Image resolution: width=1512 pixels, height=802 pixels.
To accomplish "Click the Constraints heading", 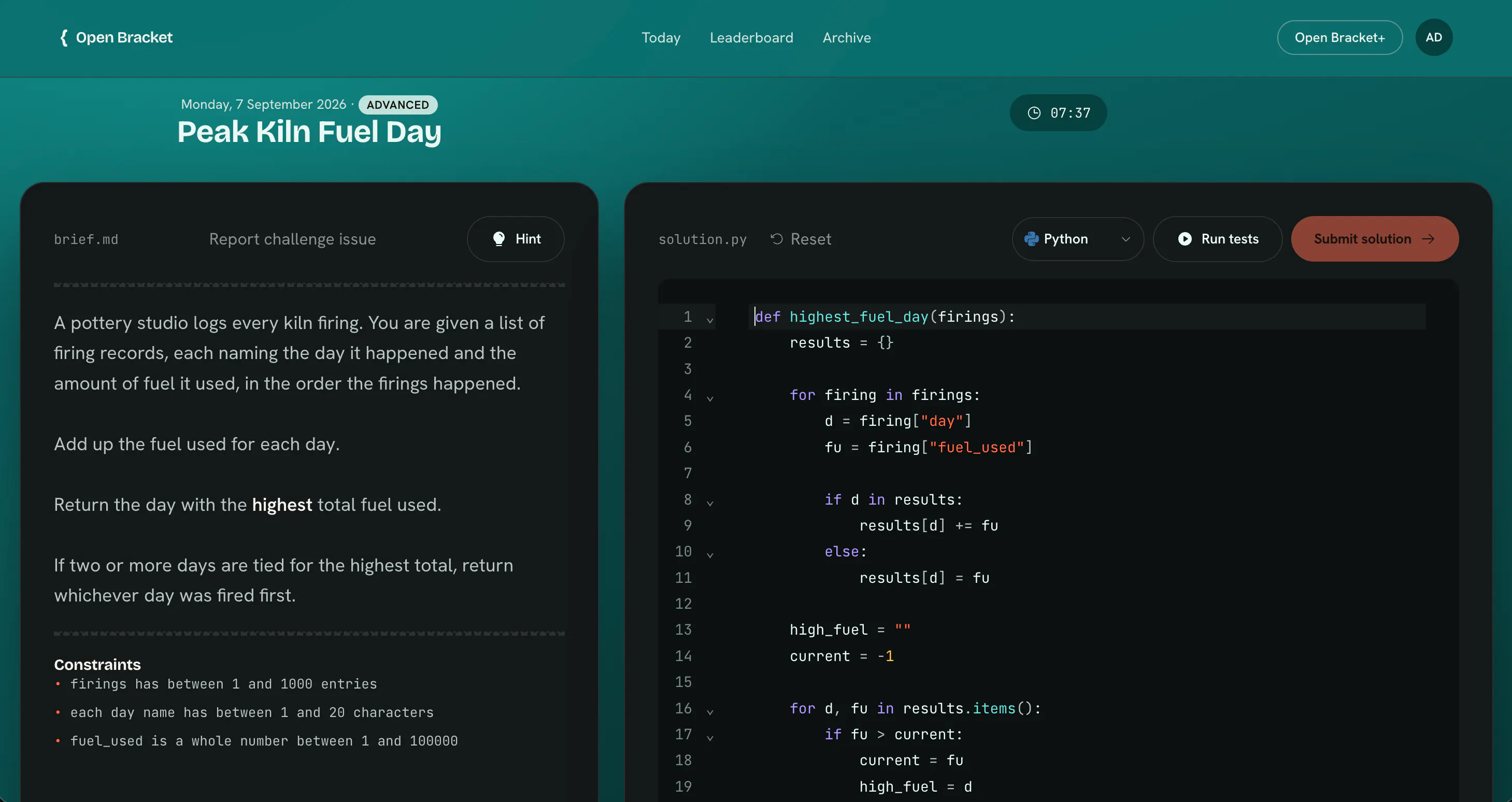I will 97,664.
